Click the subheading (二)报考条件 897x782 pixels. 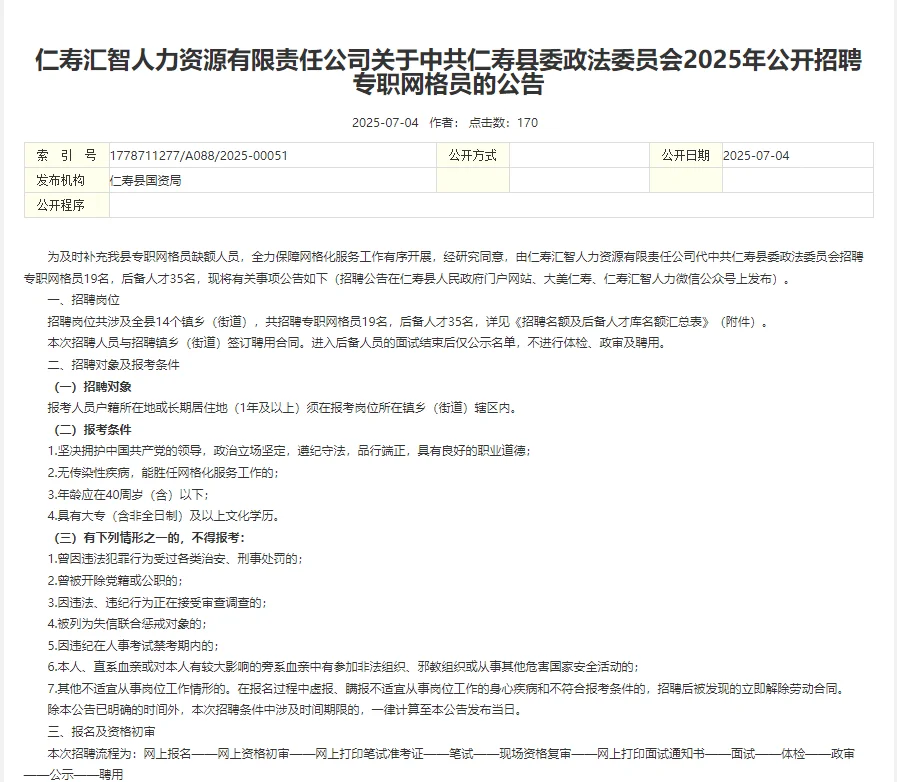tap(93, 430)
